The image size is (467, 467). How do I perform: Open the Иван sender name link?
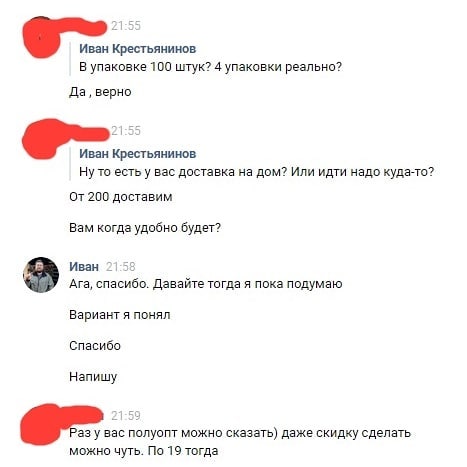pos(84,267)
